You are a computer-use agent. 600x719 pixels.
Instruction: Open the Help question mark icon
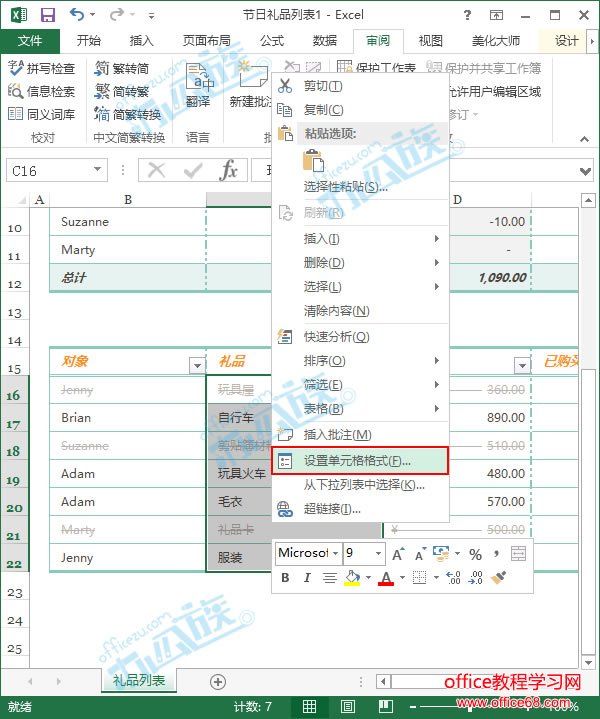pos(467,15)
